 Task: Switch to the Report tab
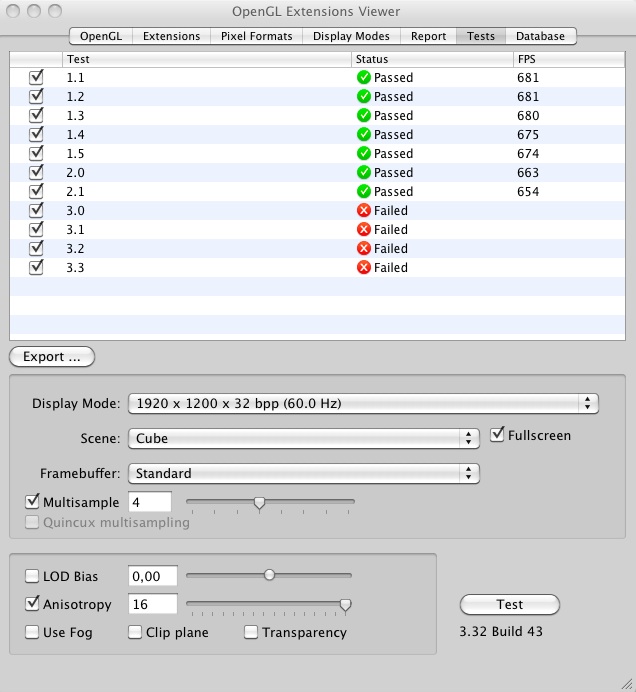click(x=428, y=36)
